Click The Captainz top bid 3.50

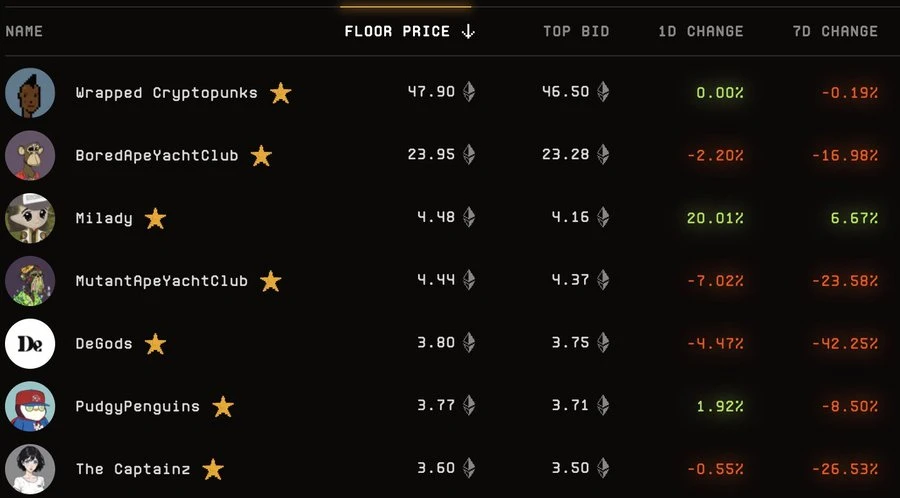point(572,469)
